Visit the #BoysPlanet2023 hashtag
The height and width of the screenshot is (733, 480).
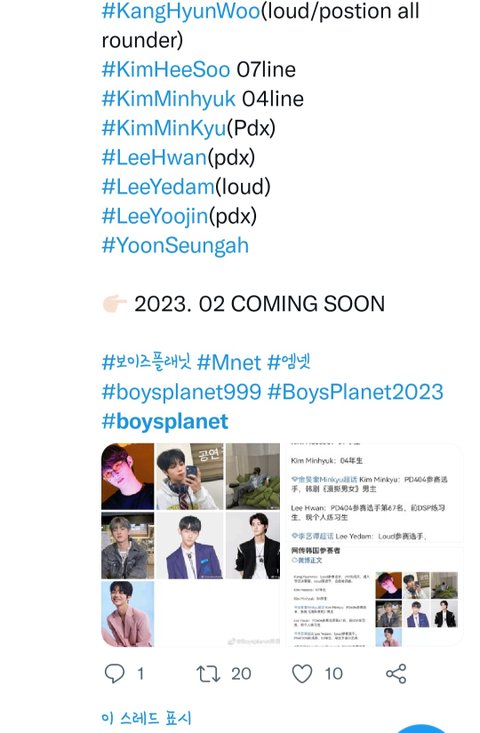click(355, 392)
